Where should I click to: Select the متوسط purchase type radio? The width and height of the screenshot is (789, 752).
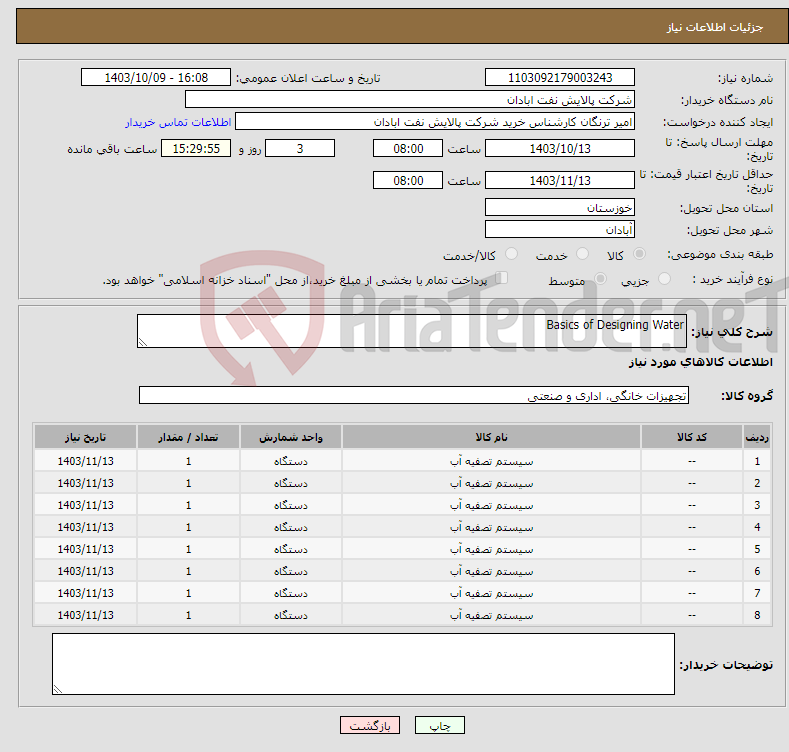tap(600, 278)
